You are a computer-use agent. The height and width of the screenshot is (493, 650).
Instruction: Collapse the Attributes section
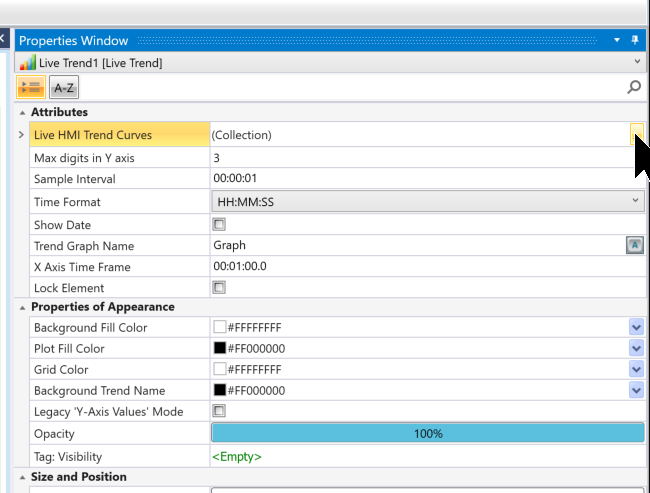pos(22,112)
